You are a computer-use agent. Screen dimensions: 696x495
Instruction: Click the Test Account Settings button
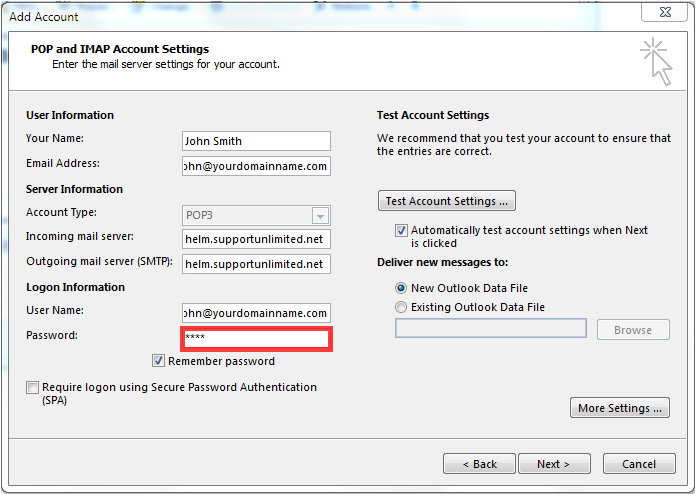coord(447,201)
